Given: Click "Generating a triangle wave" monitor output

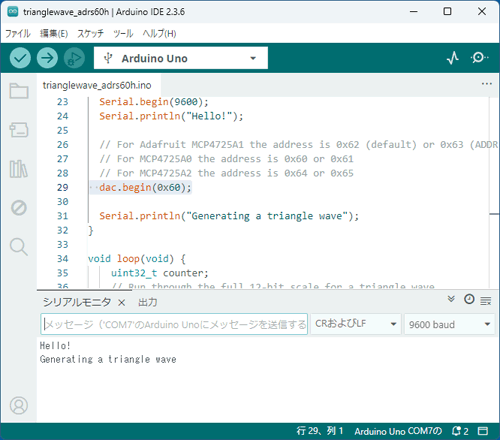Looking at the screenshot, I should coord(108,359).
